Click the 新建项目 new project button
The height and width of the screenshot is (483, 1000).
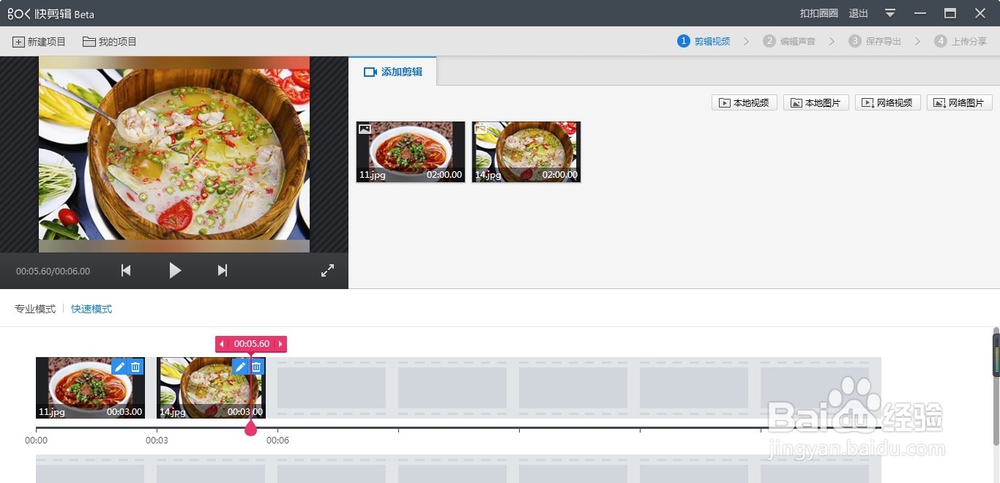39,41
